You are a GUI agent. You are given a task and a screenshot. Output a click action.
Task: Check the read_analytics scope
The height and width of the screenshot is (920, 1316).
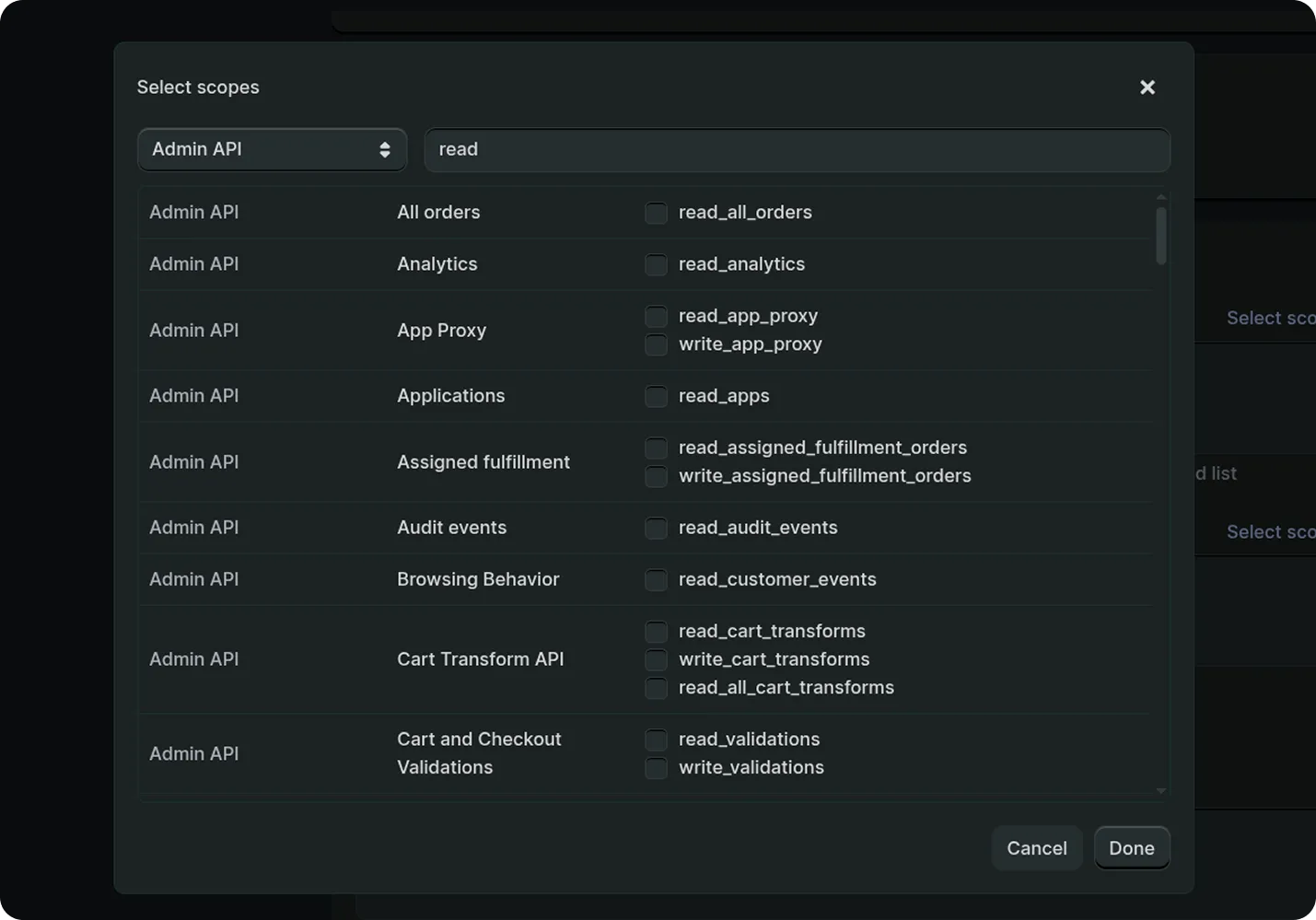pos(656,264)
